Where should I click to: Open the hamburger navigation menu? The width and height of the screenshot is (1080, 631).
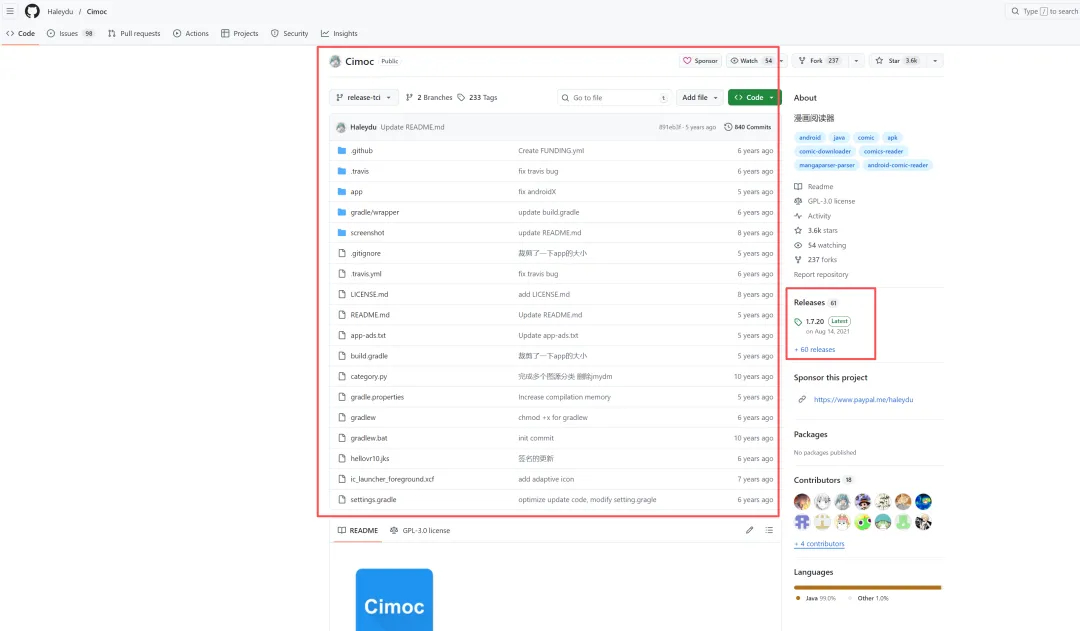(10, 11)
